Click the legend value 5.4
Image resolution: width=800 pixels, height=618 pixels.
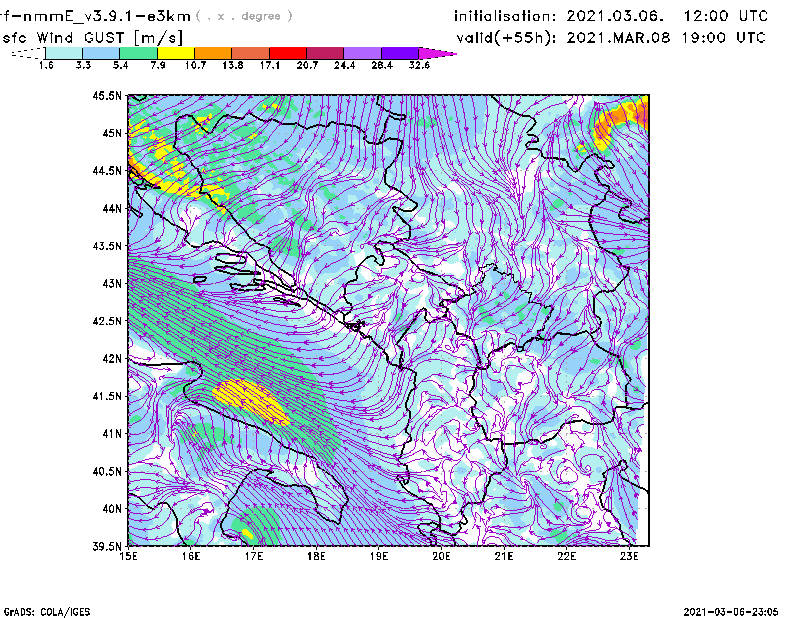(x=120, y=65)
